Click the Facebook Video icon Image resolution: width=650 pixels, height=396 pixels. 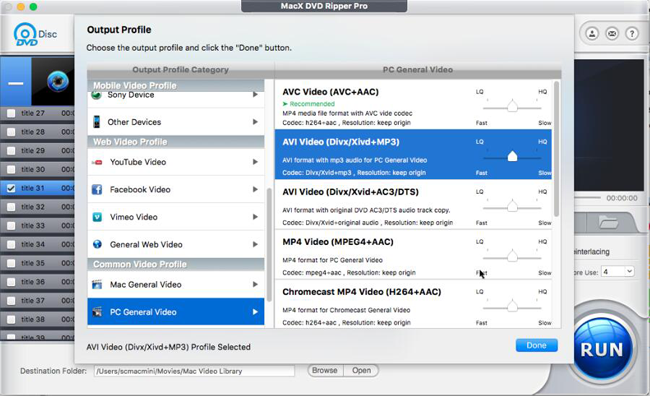point(97,189)
